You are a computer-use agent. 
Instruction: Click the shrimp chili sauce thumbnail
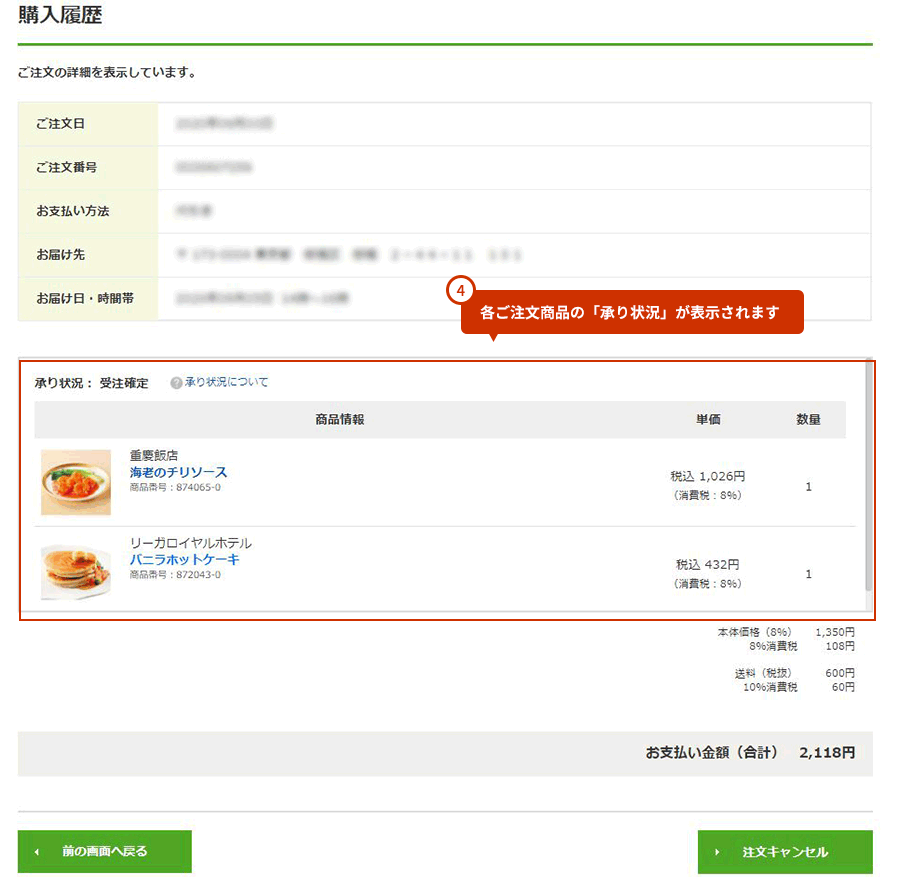[76, 482]
